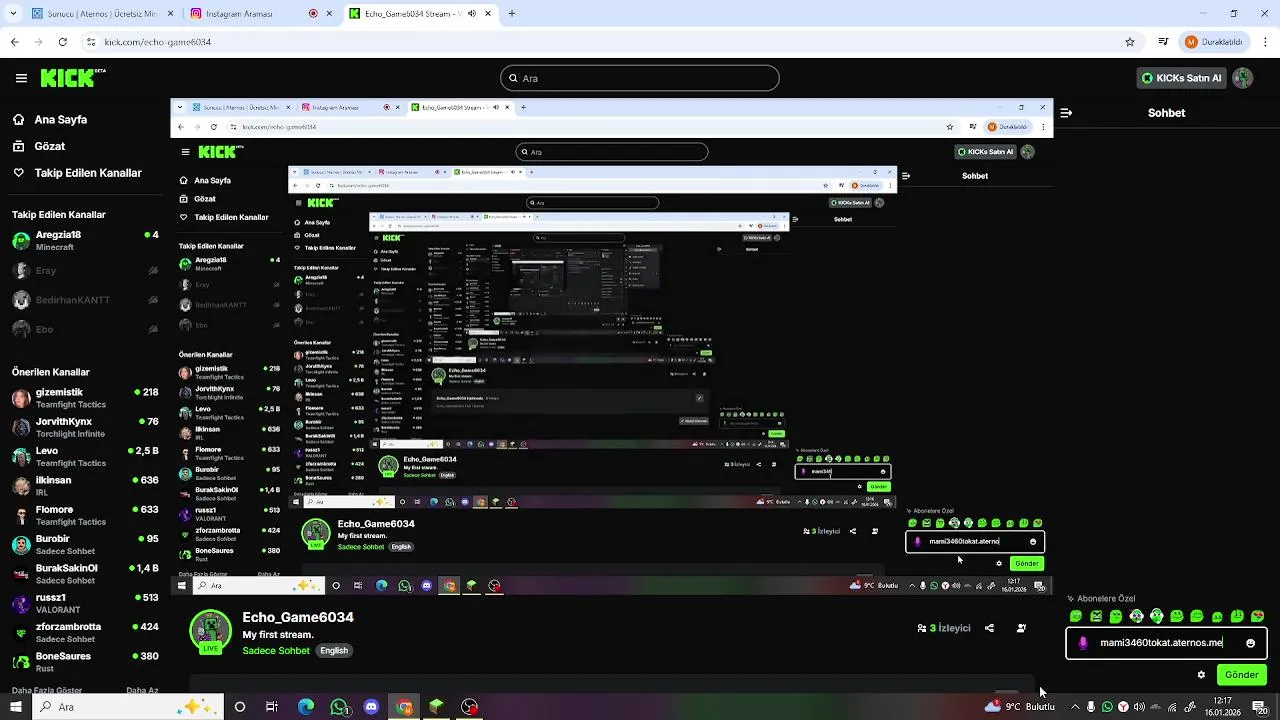The width and height of the screenshot is (1280, 720).
Task: Open offline channel Ebo
Action: (85, 329)
